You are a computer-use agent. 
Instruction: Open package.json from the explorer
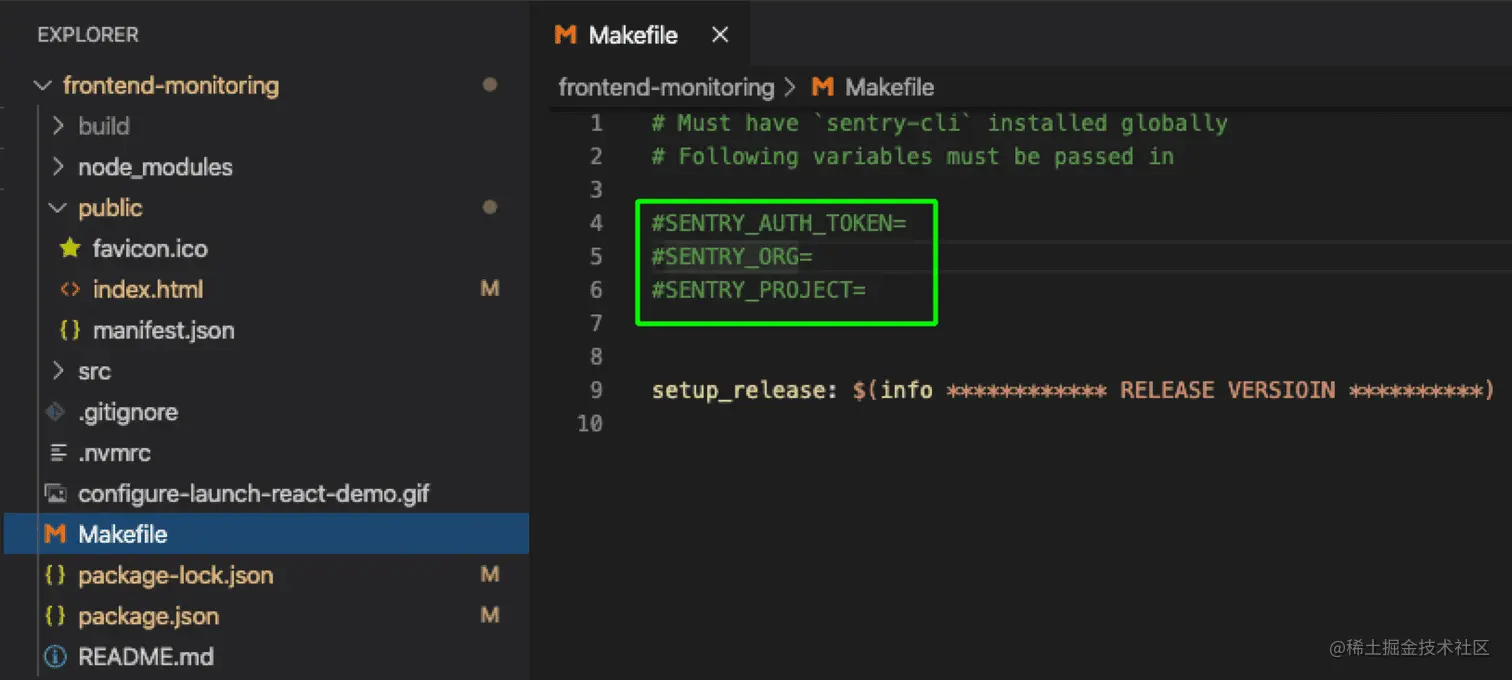click(x=148, y=616)
